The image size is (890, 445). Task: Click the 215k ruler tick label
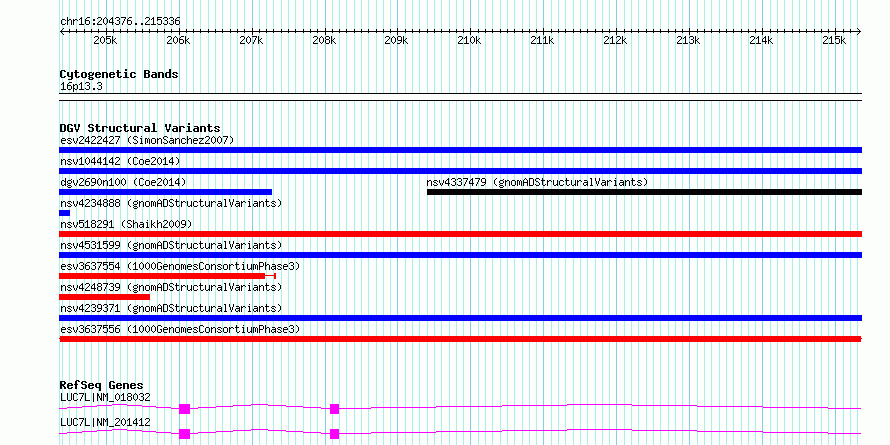pos(834,41)
